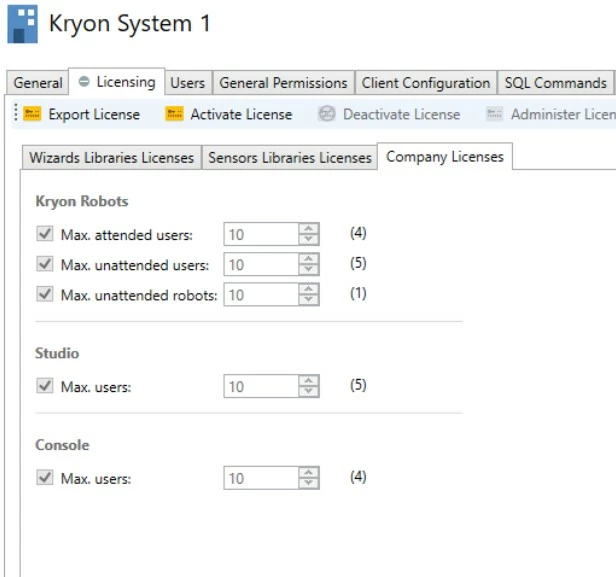Decrease Max. unattended users value
This screenshot has width=616, height=577.
click(309, 269)
